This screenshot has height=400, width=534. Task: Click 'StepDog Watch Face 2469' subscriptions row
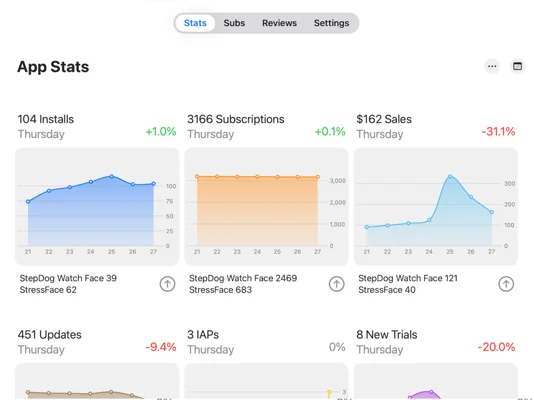[243, 278]
